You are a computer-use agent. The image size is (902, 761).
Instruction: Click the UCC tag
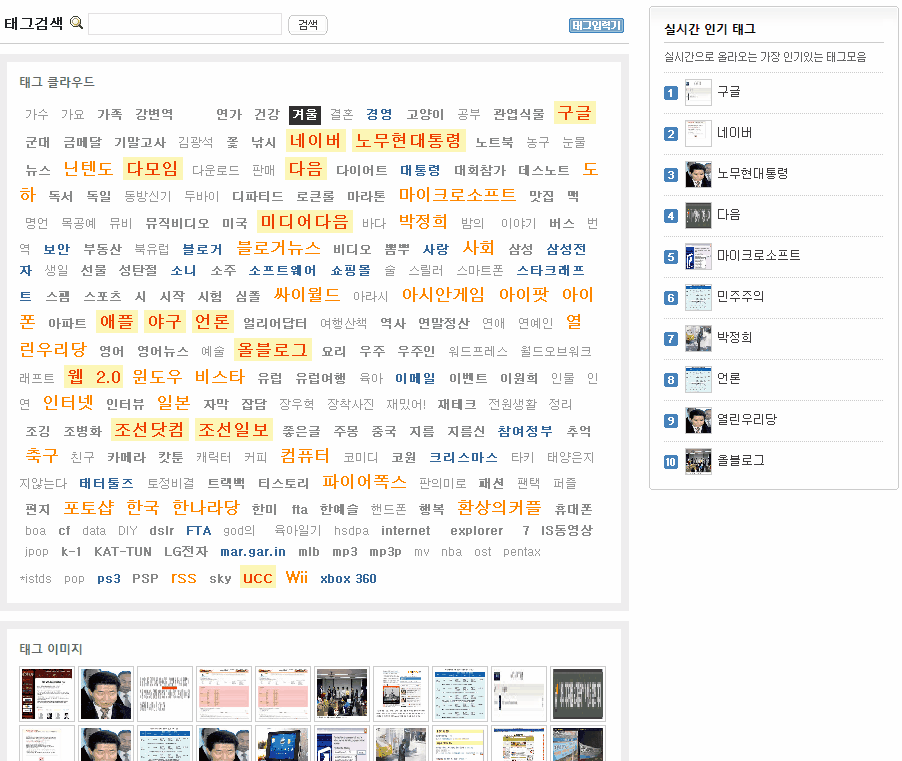coord(258,578)
